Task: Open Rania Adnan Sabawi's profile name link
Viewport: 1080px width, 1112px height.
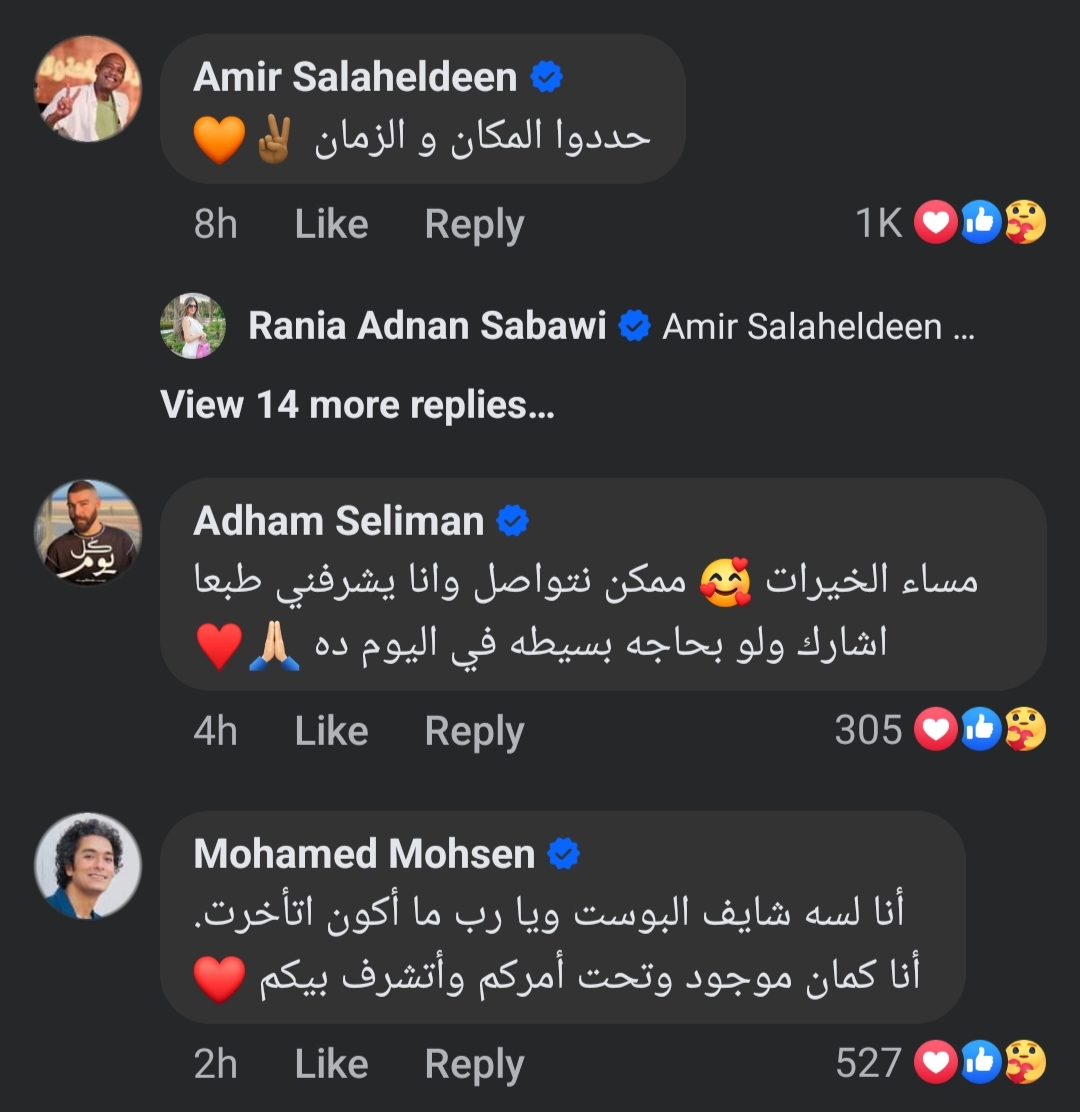Action: click(427, 326)
